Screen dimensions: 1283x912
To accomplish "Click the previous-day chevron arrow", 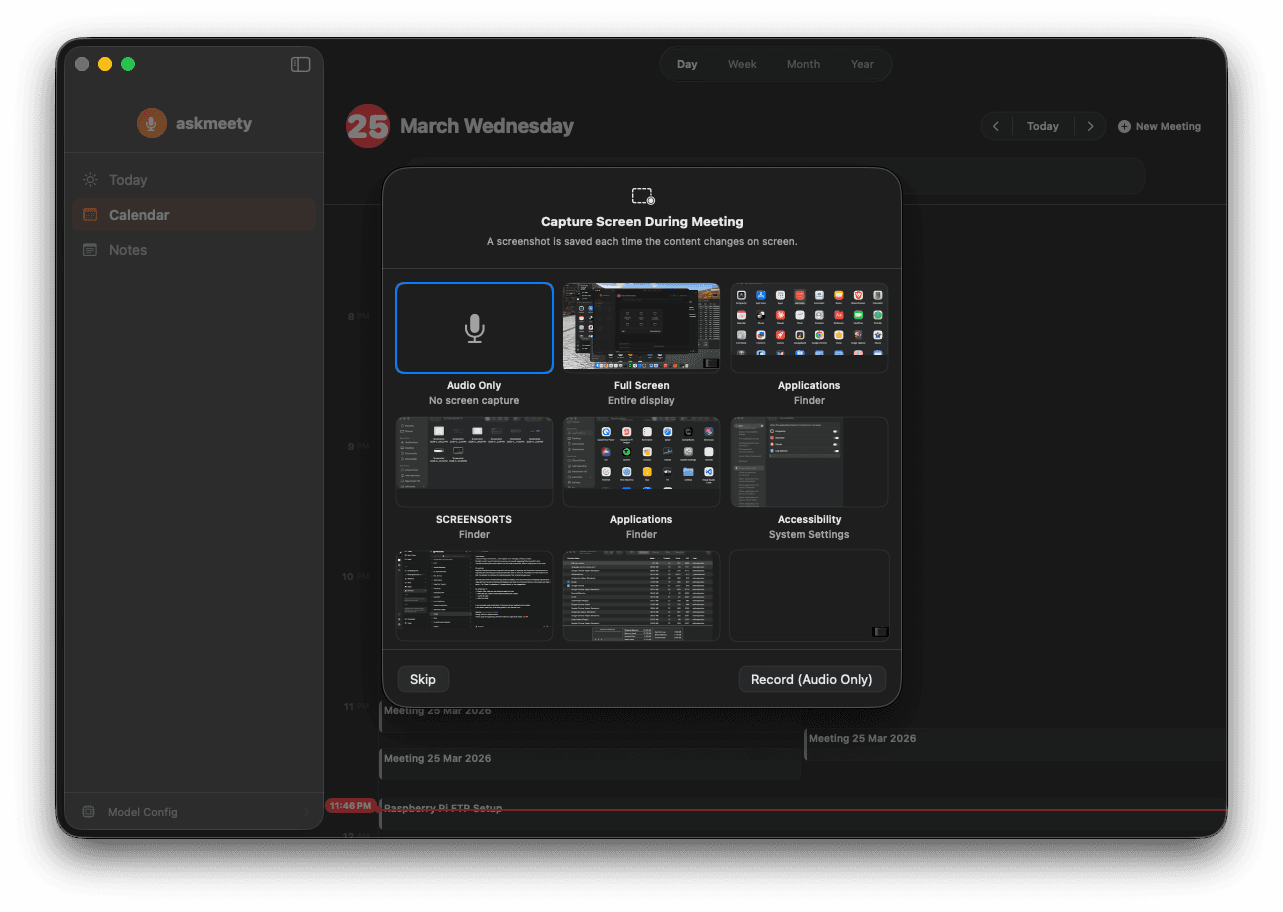I will (996, 126).
